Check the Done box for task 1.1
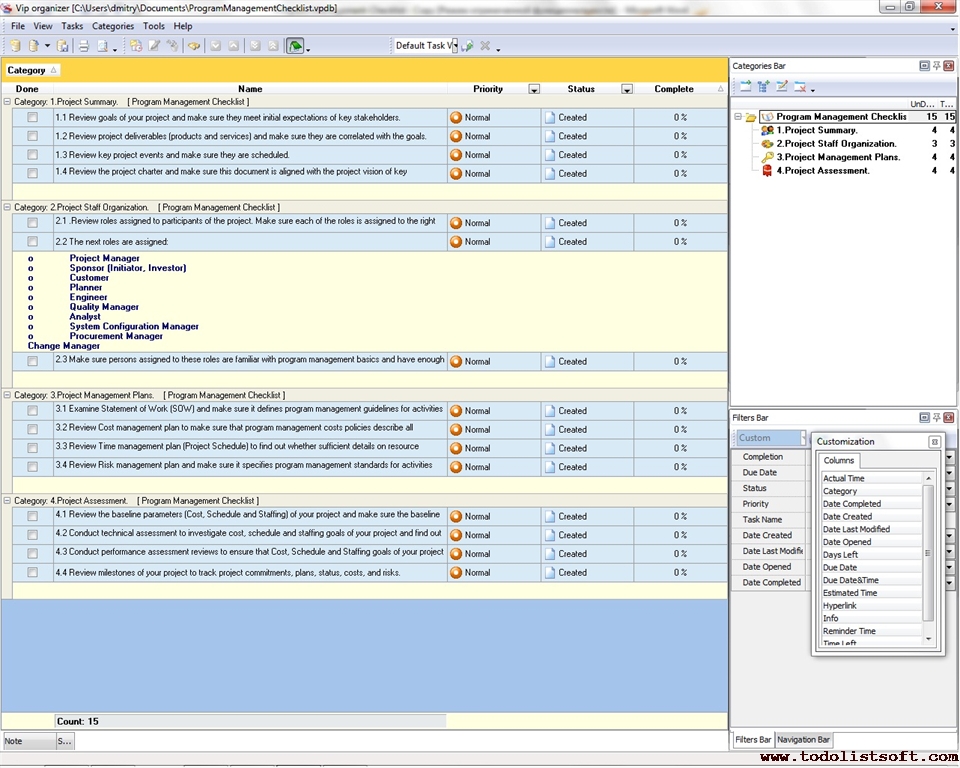Viewport: 960px width, 768px height. click(32, 117)
